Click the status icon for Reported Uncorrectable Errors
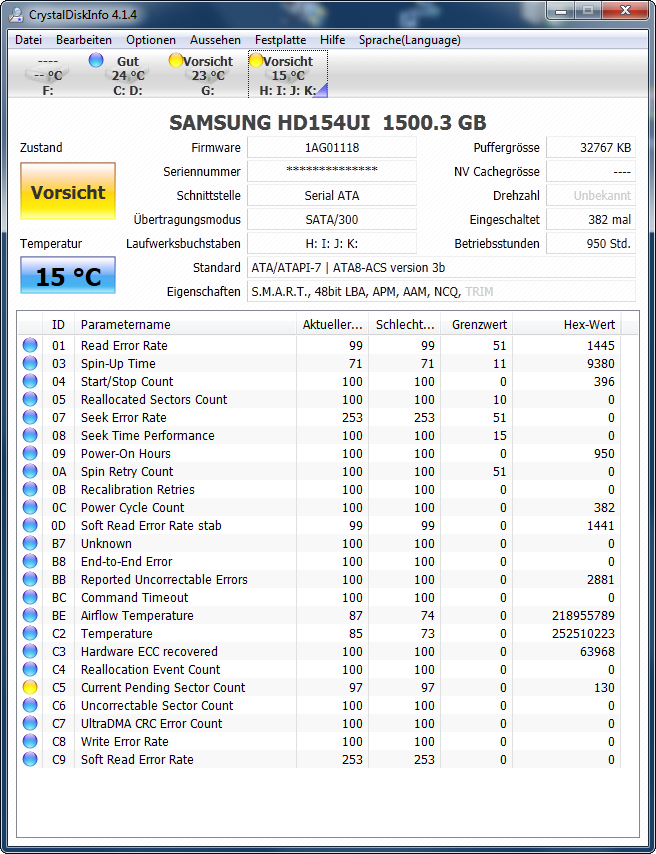The width and height of the screenshot is (656, 854). (30, 579)
